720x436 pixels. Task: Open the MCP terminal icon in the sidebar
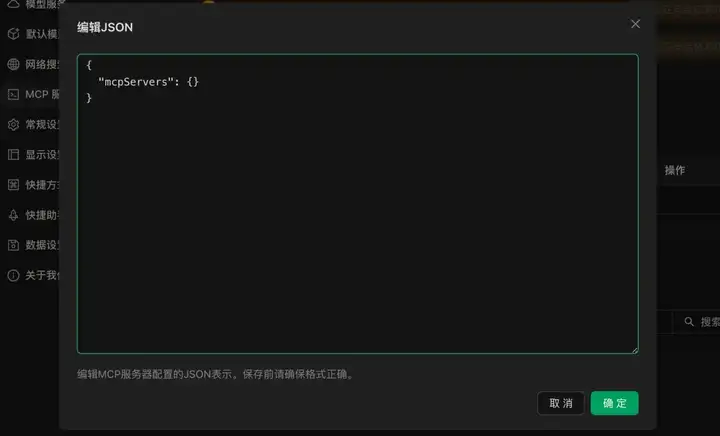(13, 94)
